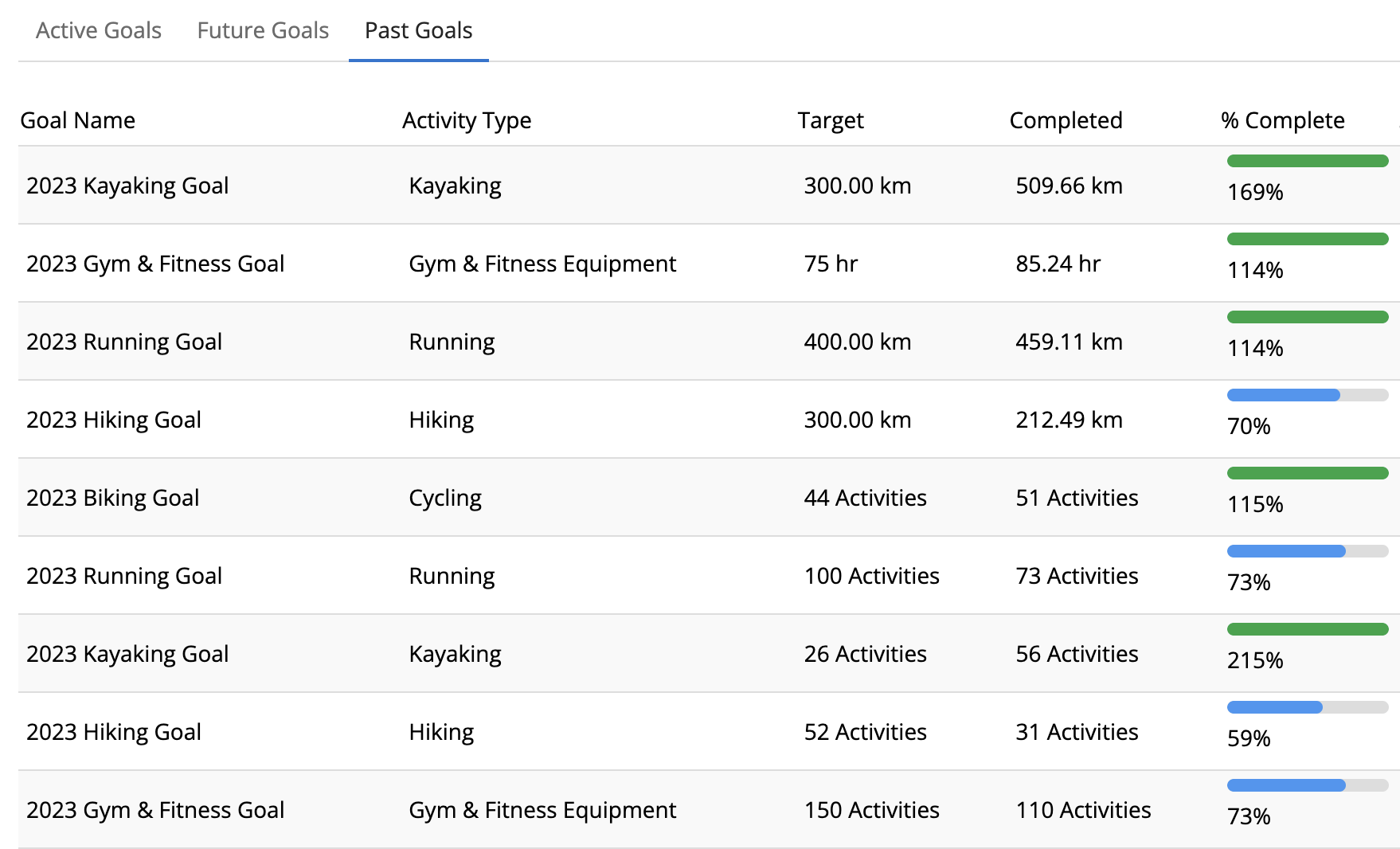
Task: Click the Goal Name column header
Action: click(x=77, y=120)
